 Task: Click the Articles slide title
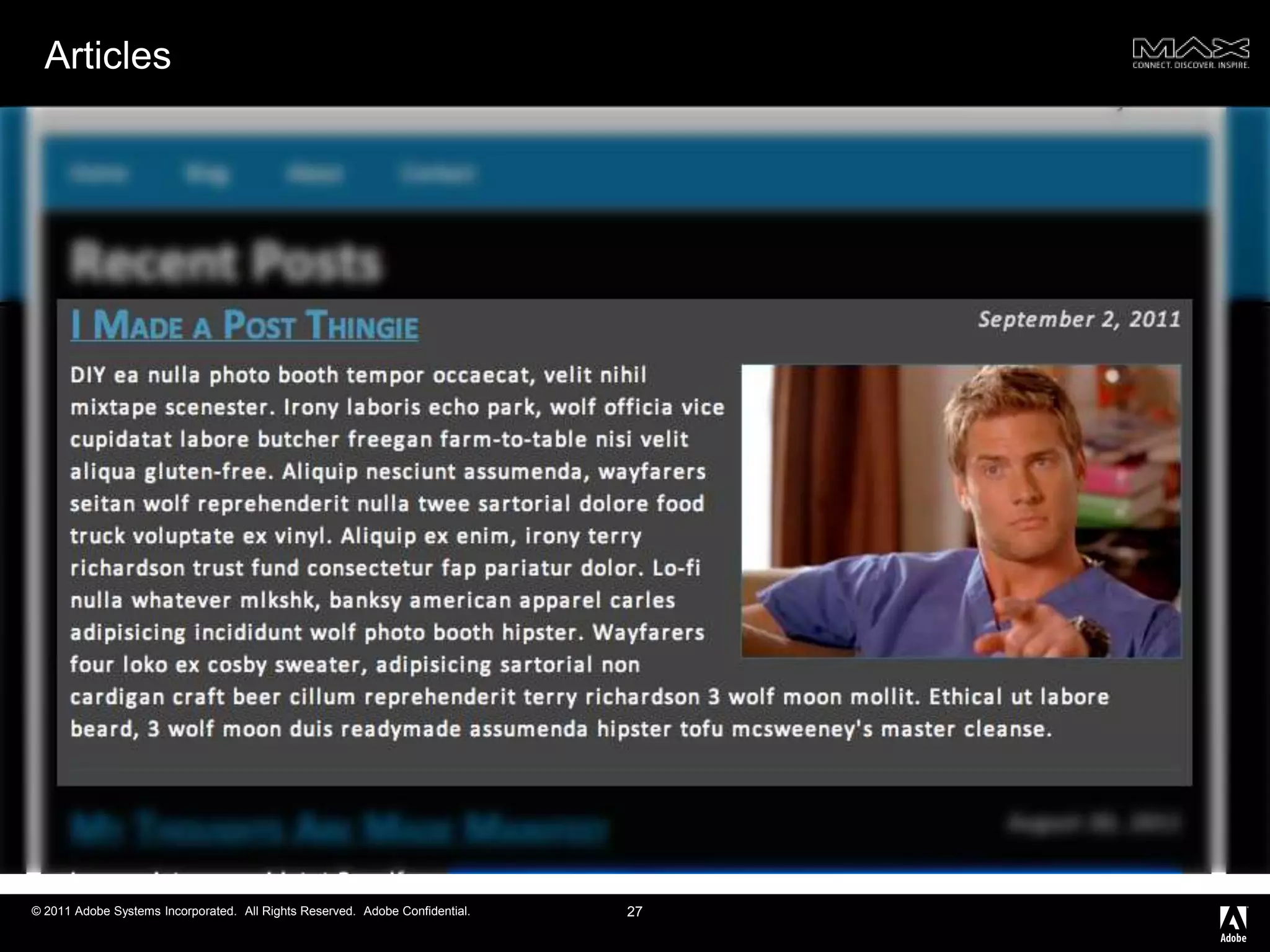[x=108, y=56]
